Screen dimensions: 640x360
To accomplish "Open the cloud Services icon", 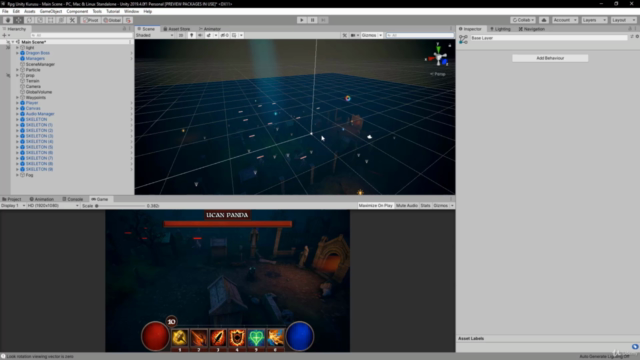I will pyautogui.click(x=544, y=20).
